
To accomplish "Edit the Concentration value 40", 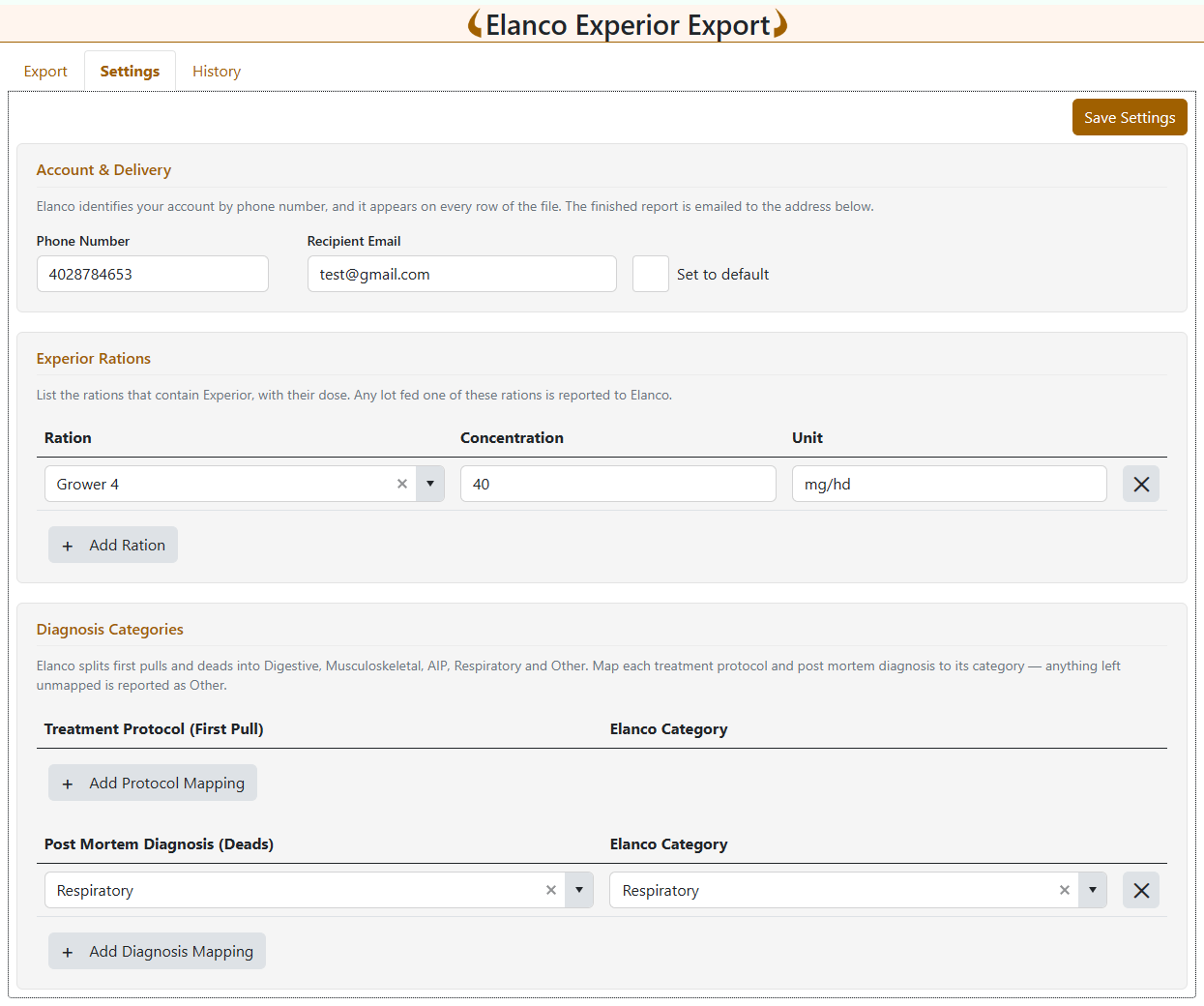I will pos(618,484).
